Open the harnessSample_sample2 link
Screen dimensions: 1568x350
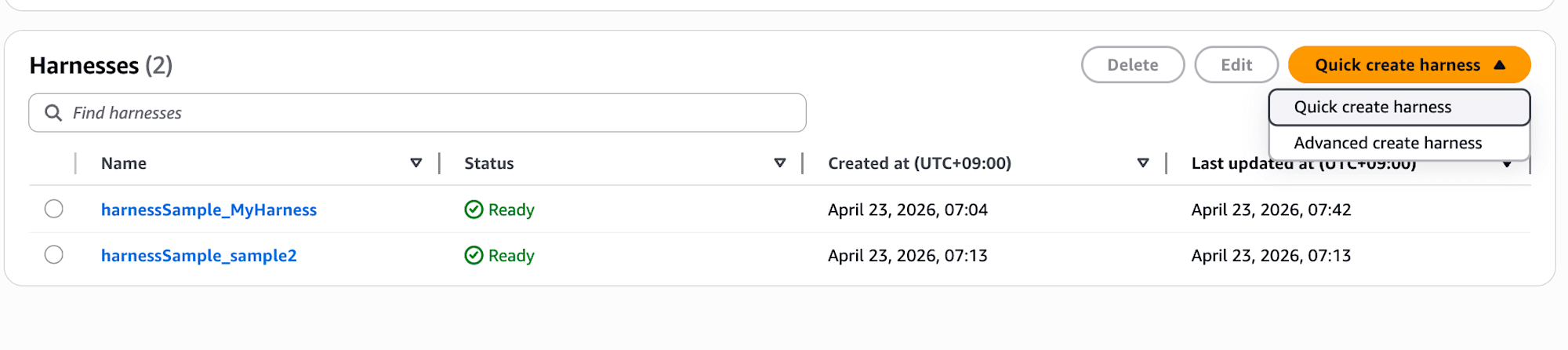[x=199, y=256]
